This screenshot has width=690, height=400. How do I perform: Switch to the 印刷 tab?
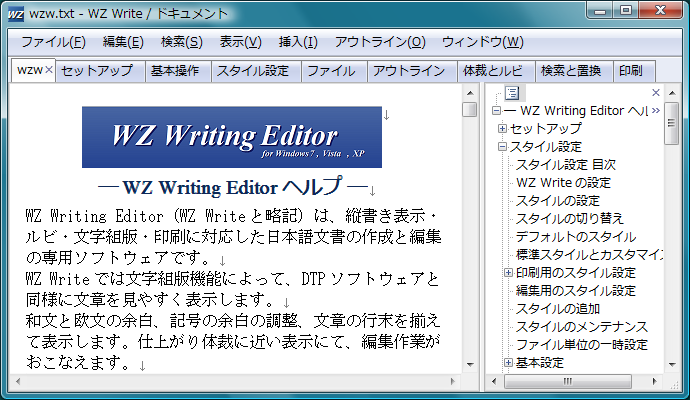coord(634,71)
